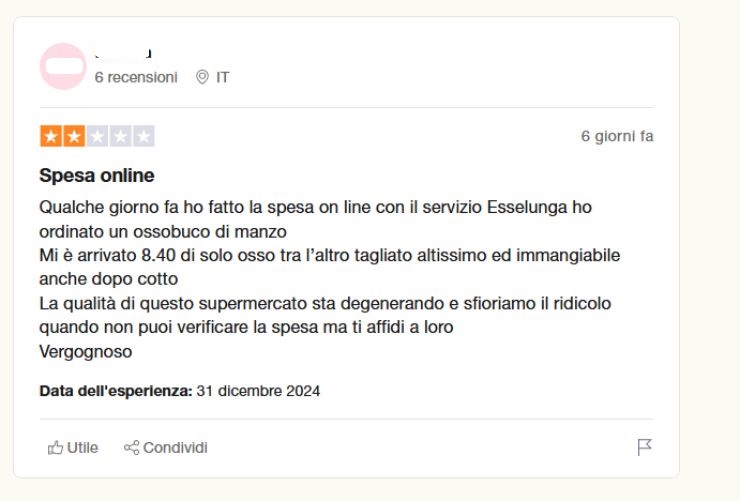Click the thumbs-up icon
Image resolution: width=740 pixels, height=501 pixels.
[55, 448]
